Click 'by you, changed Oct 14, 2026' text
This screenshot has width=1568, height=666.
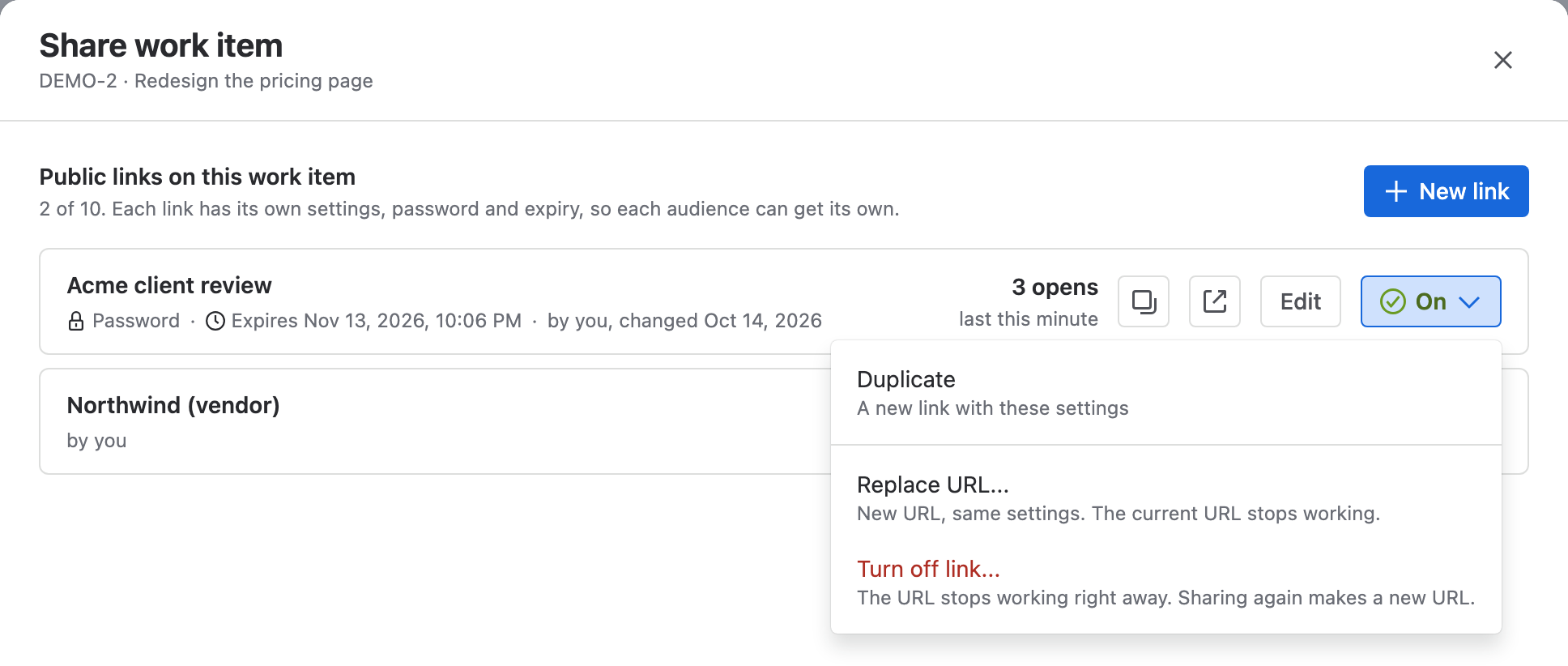tap(684, 321)
